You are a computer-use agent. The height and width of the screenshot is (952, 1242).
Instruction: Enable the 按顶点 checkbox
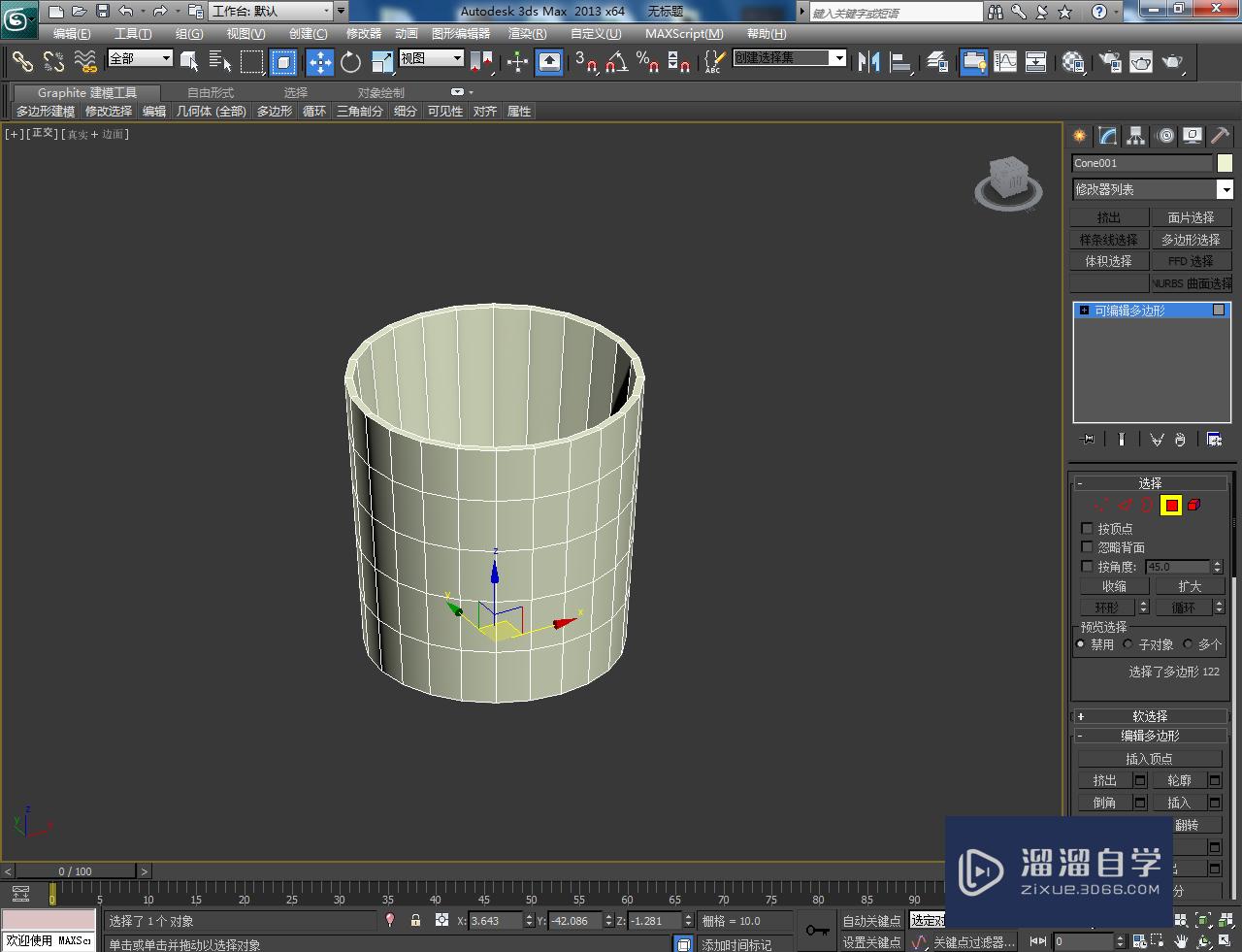[x=1087, y=529]
